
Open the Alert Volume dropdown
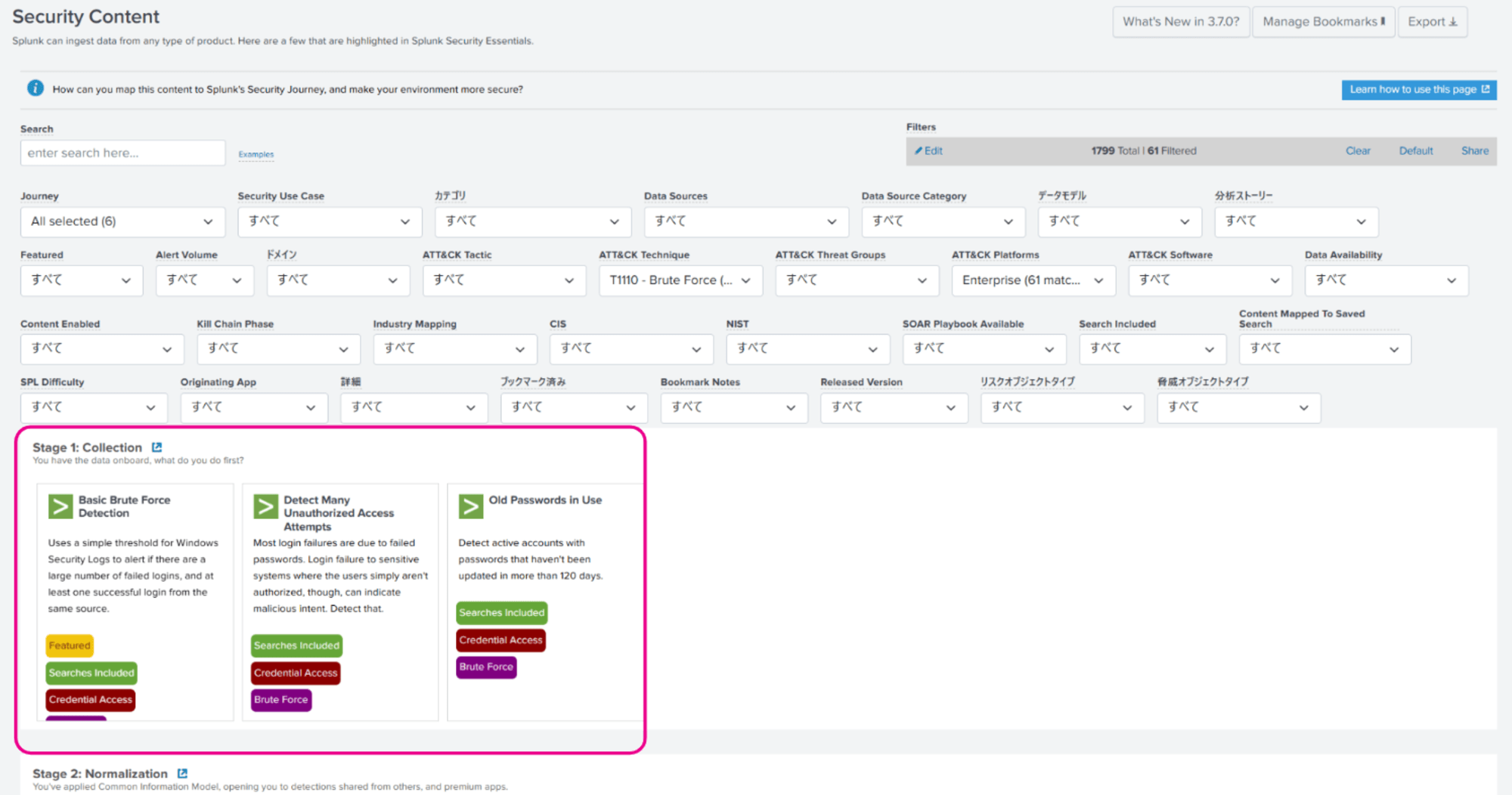(x=205, y=280)
